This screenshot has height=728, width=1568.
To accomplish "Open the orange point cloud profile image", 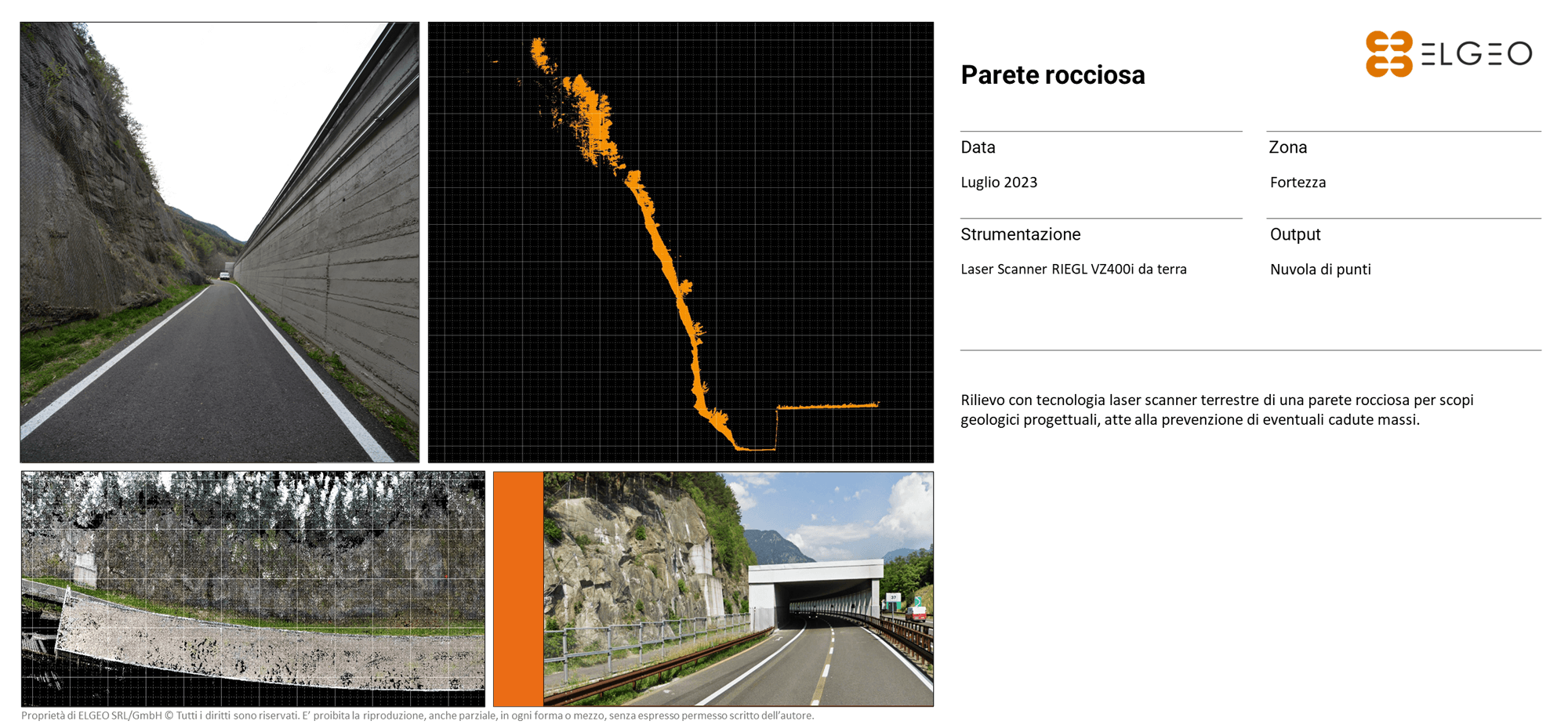I will pyautogui.click(x=681, y=242).
